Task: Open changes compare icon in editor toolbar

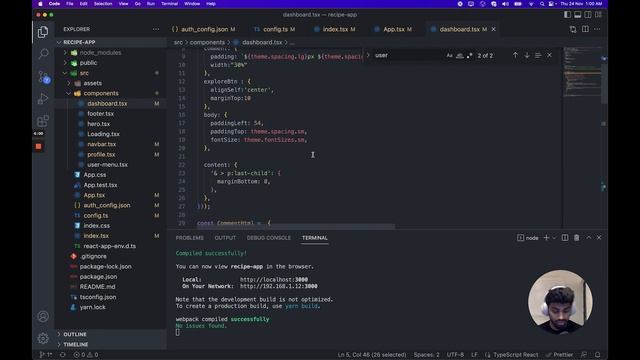Action: click(573, 29)
